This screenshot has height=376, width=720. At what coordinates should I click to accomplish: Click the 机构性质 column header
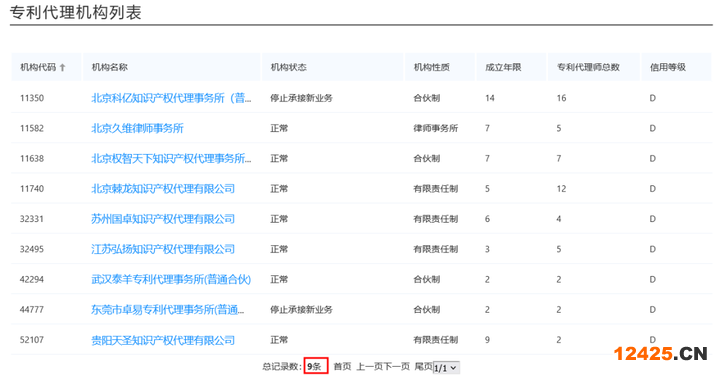[432, 67]
